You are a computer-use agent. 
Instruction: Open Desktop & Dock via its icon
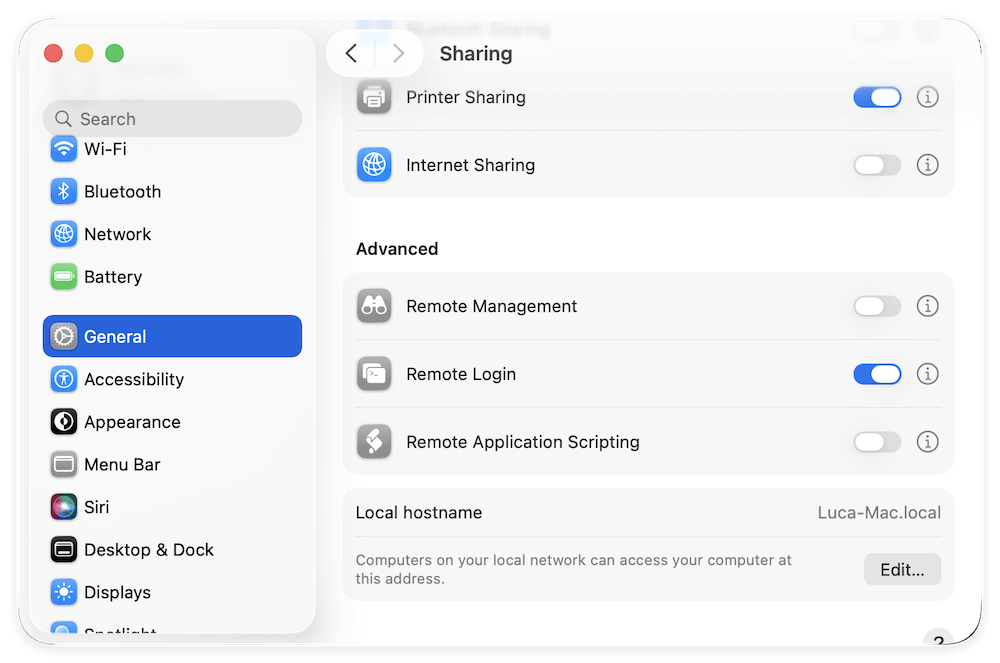pos(63,549)
